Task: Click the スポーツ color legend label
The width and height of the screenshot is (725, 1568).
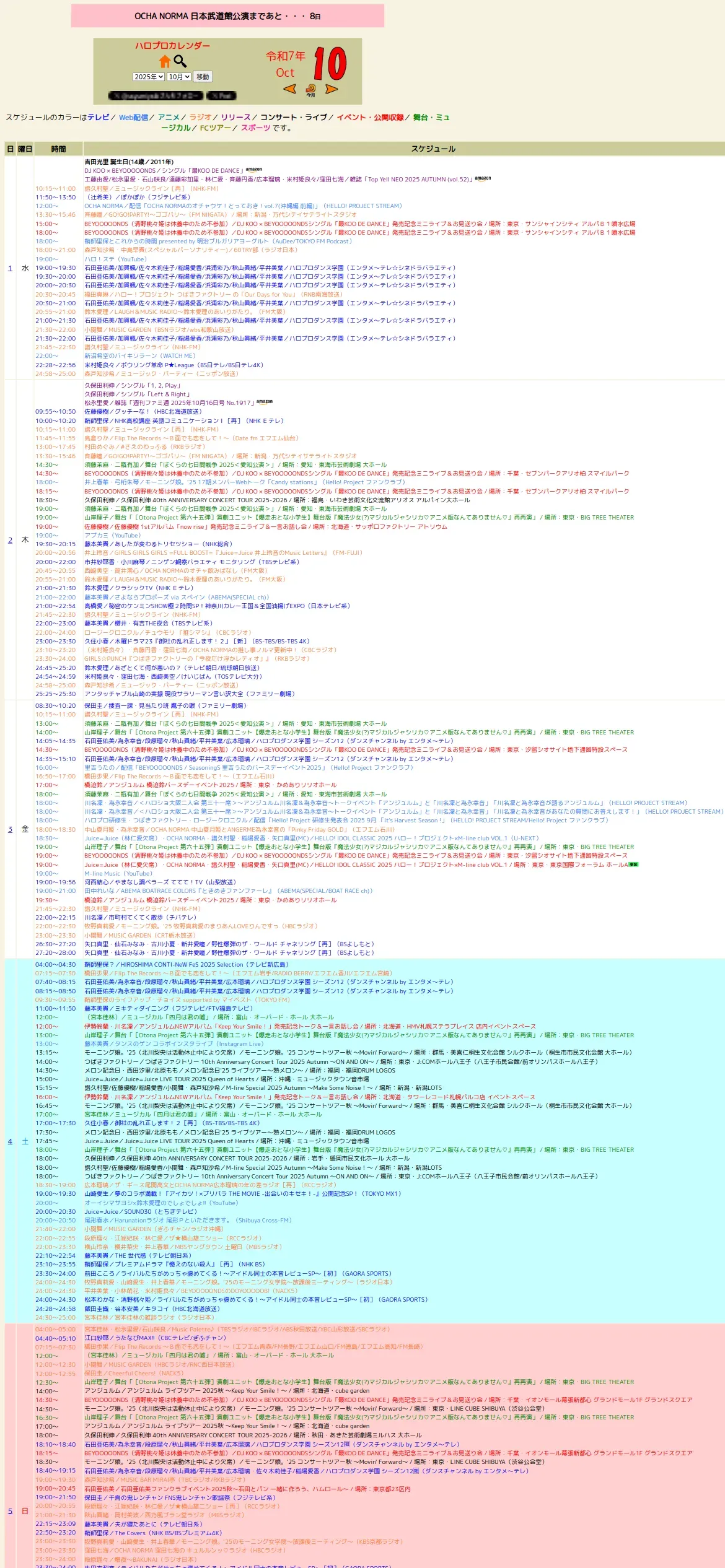Action: [x=255, y=128]
